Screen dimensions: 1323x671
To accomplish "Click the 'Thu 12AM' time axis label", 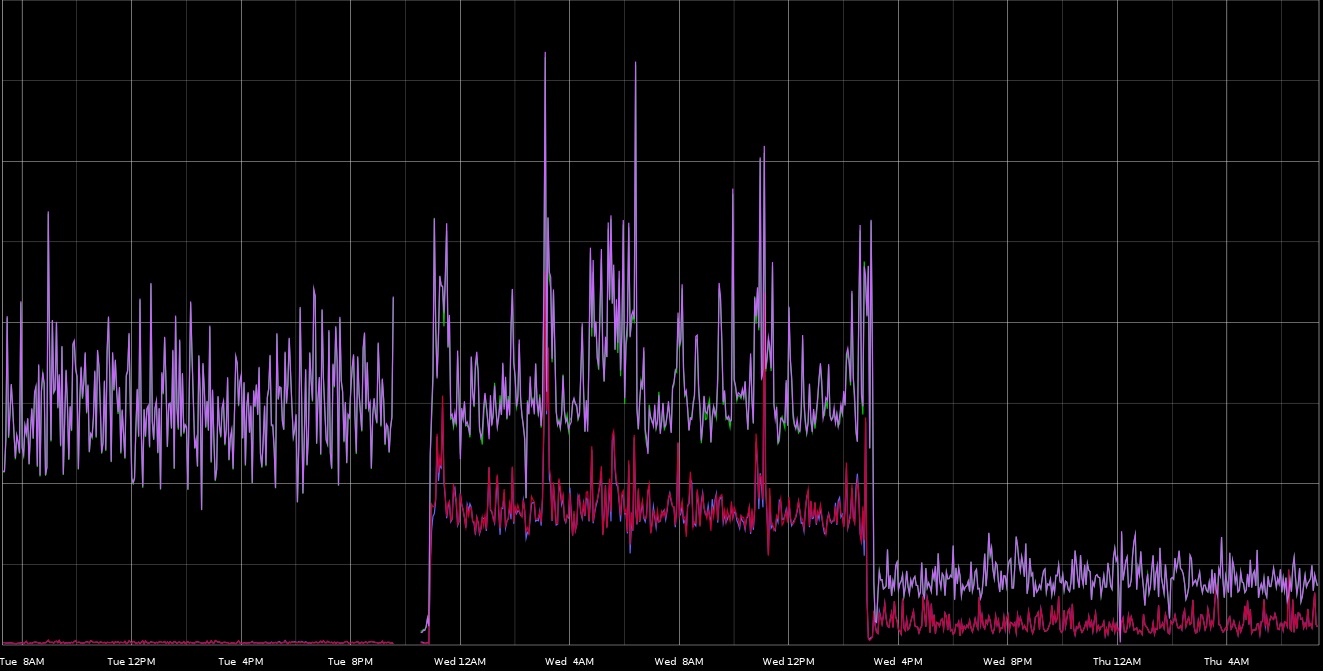I will coord(1117,662).
